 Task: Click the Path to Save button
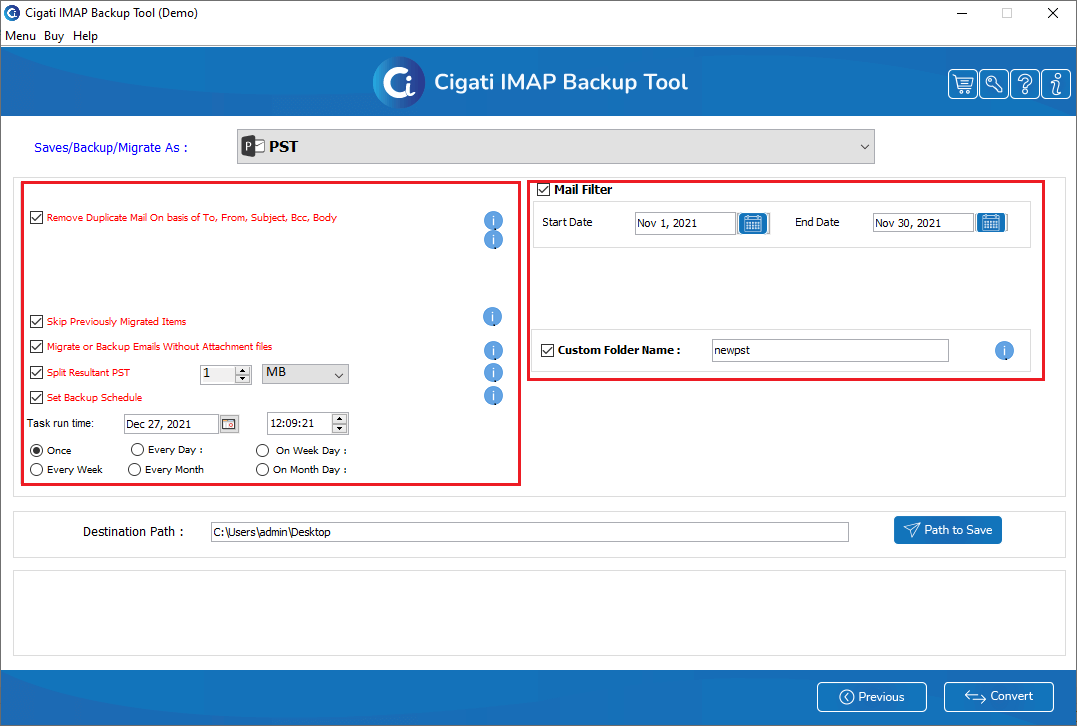(948, 530)
